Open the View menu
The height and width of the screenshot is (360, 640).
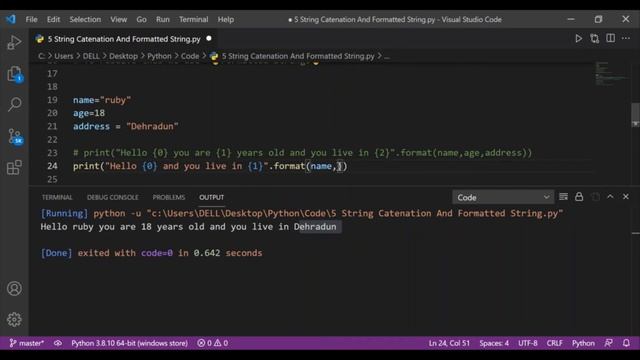pyautogui.click(x=118, y=19)
